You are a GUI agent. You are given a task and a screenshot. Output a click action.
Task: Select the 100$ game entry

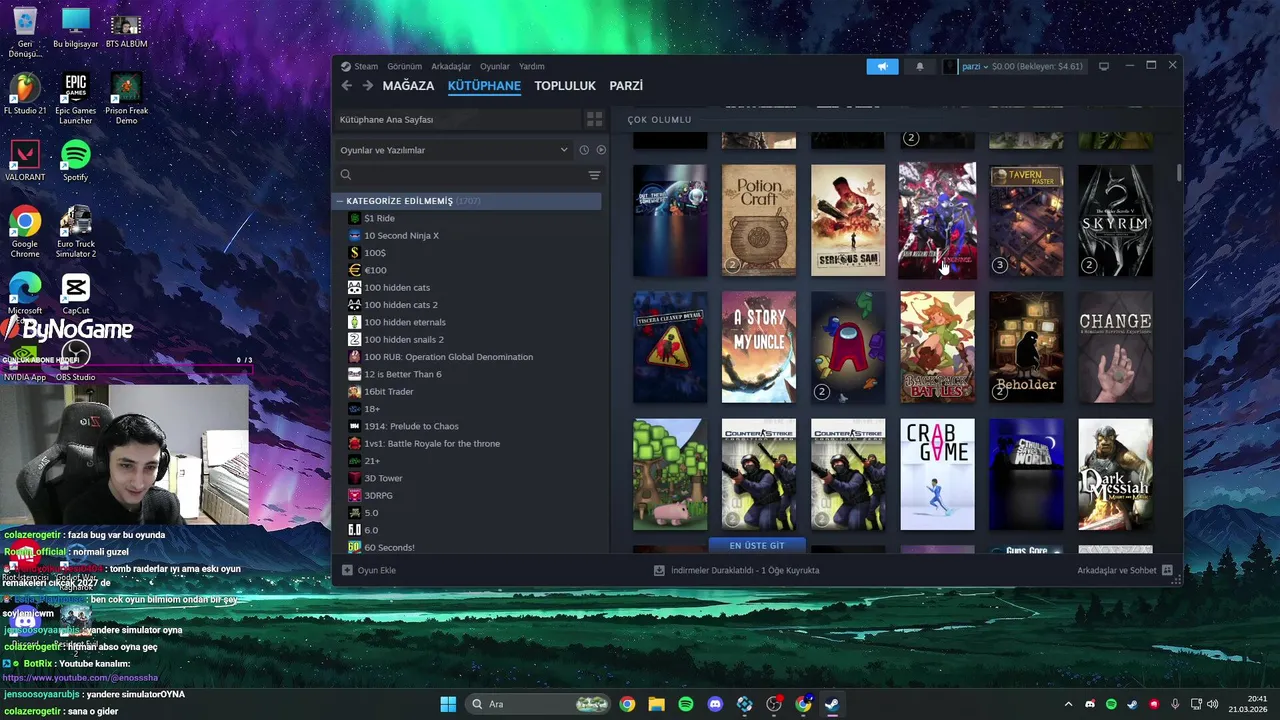point(375,253)
